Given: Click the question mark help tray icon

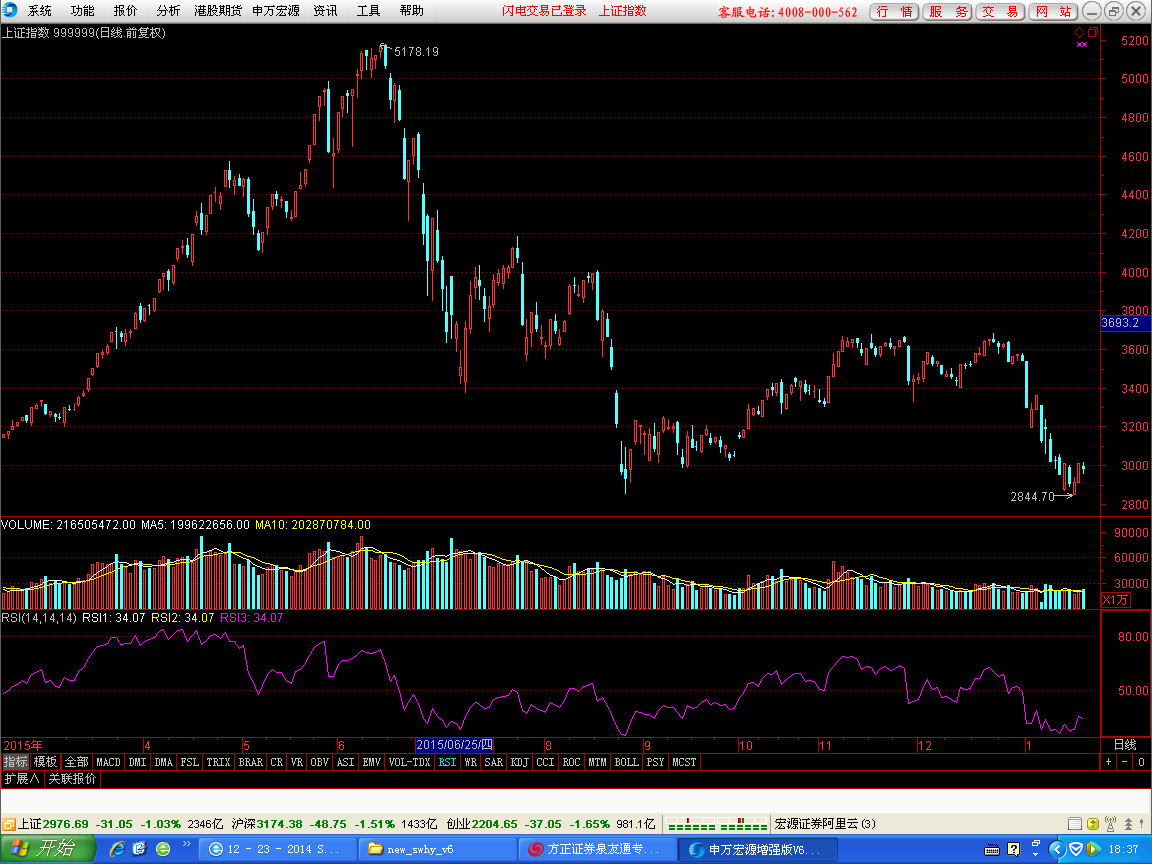Looking at the screenshot, I should coord(1014,849).
